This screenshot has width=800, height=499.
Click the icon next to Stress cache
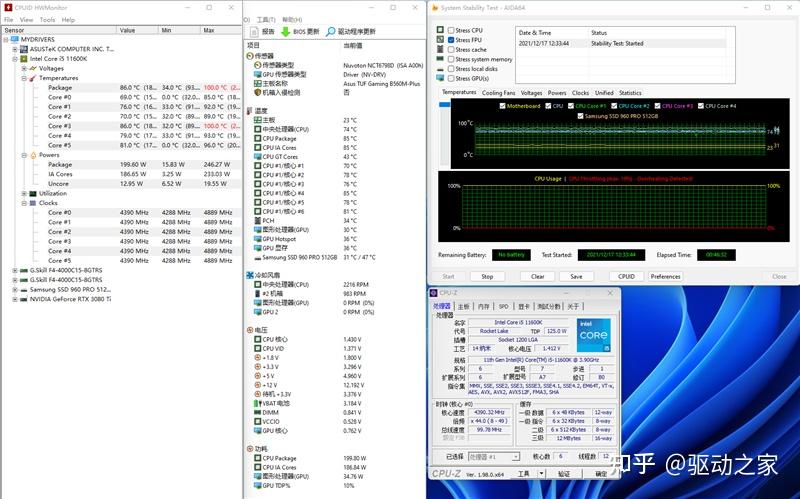pos(440,49)
